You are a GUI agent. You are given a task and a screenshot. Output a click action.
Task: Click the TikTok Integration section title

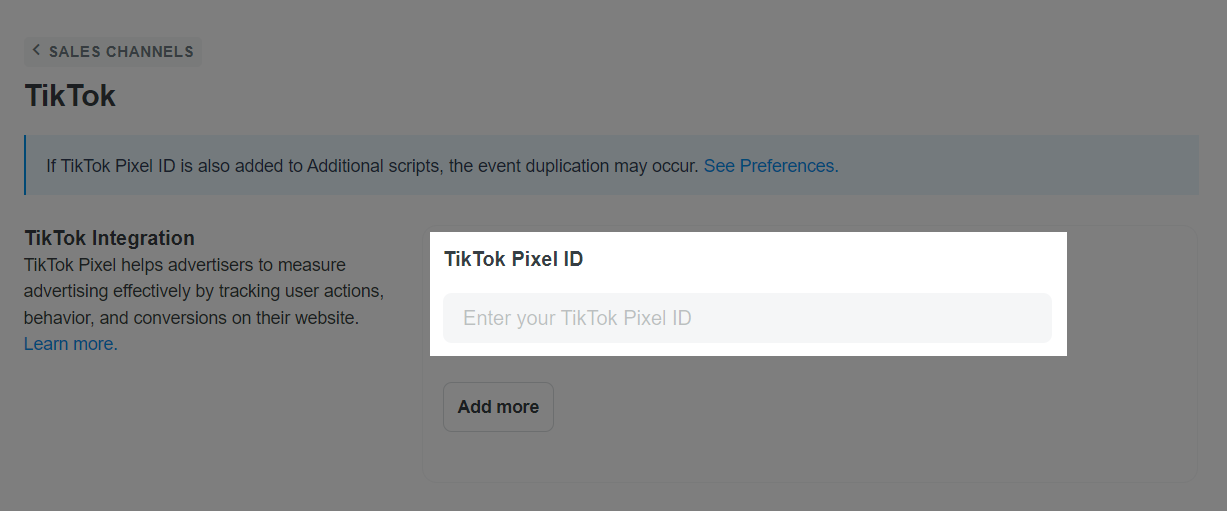tap(109, 238)
